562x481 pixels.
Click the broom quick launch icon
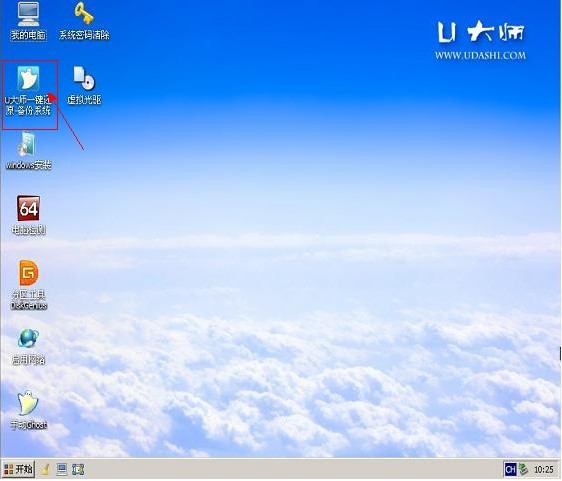pos(46,469)
